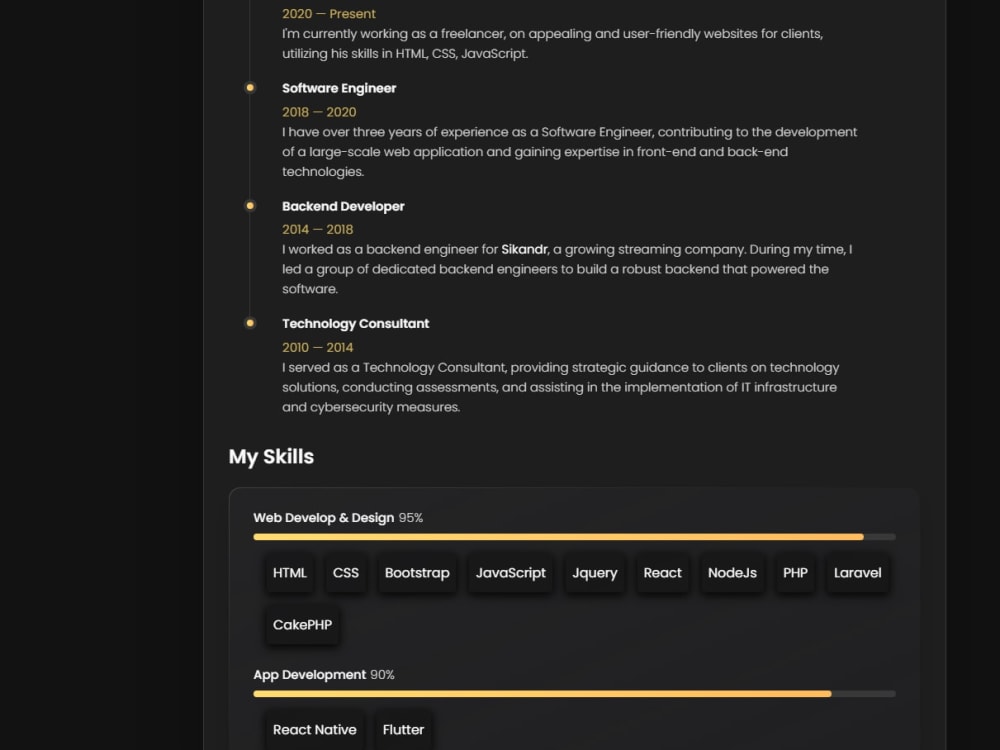The image size is (1000, 750).
Task: Click the React Native skill badge
Action: pyautogui.click(x=314, y=730)
